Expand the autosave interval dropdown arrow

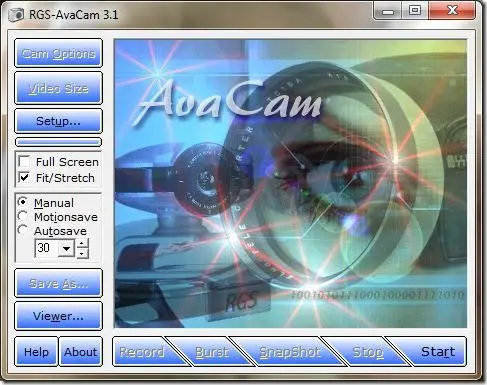[66, 248]
